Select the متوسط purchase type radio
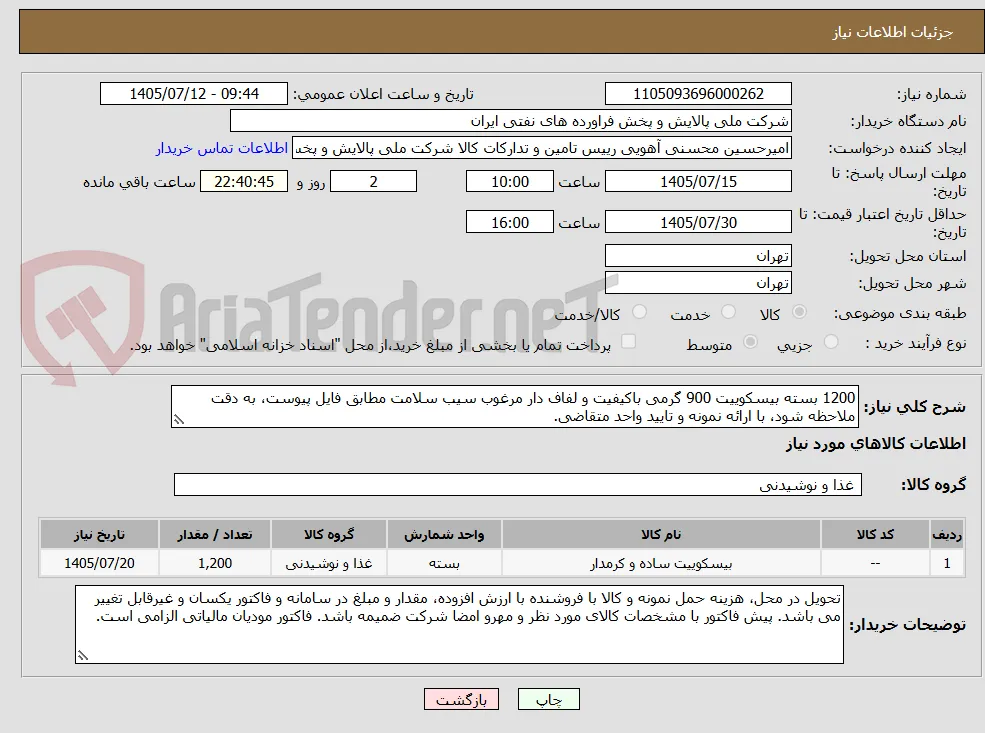Screen dimensions: 985x733 pyautogui.click(x=750, y=342)
